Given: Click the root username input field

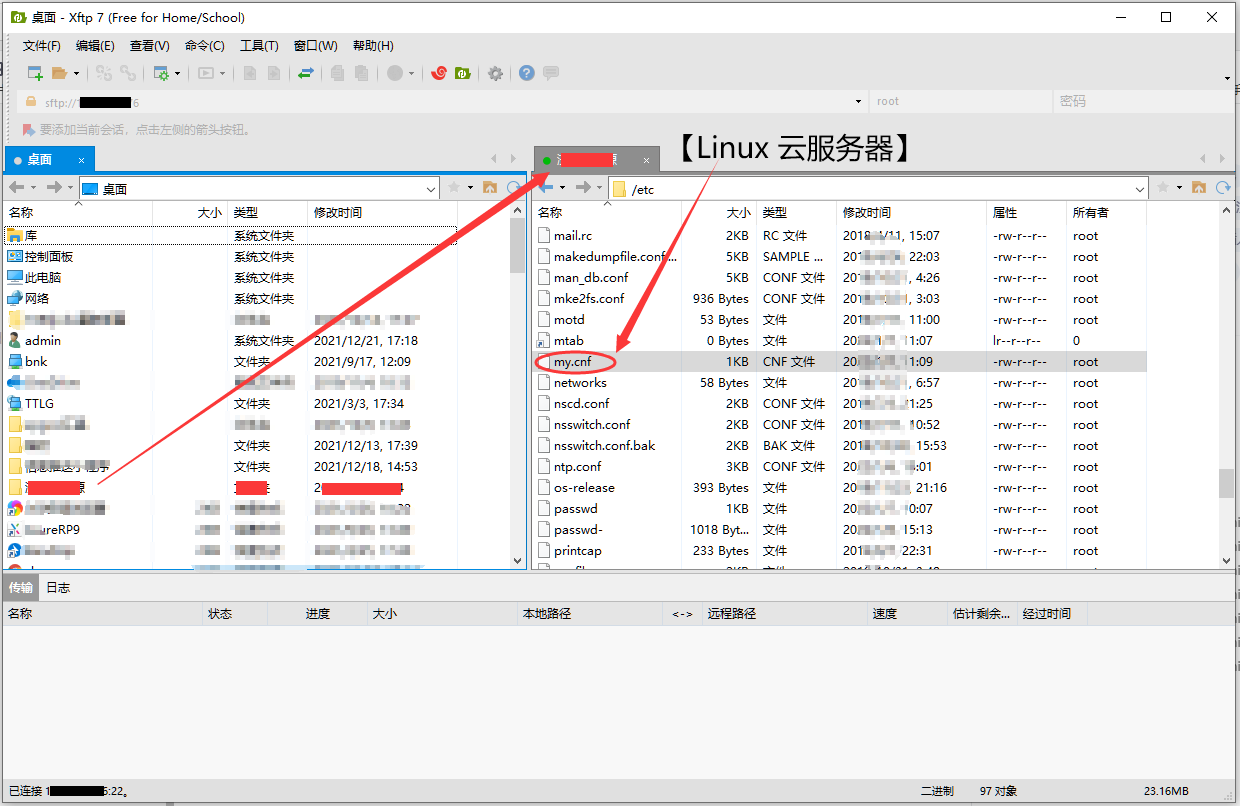Looking at the screenshot, I should pyautogui.click(x=959, y=101).
